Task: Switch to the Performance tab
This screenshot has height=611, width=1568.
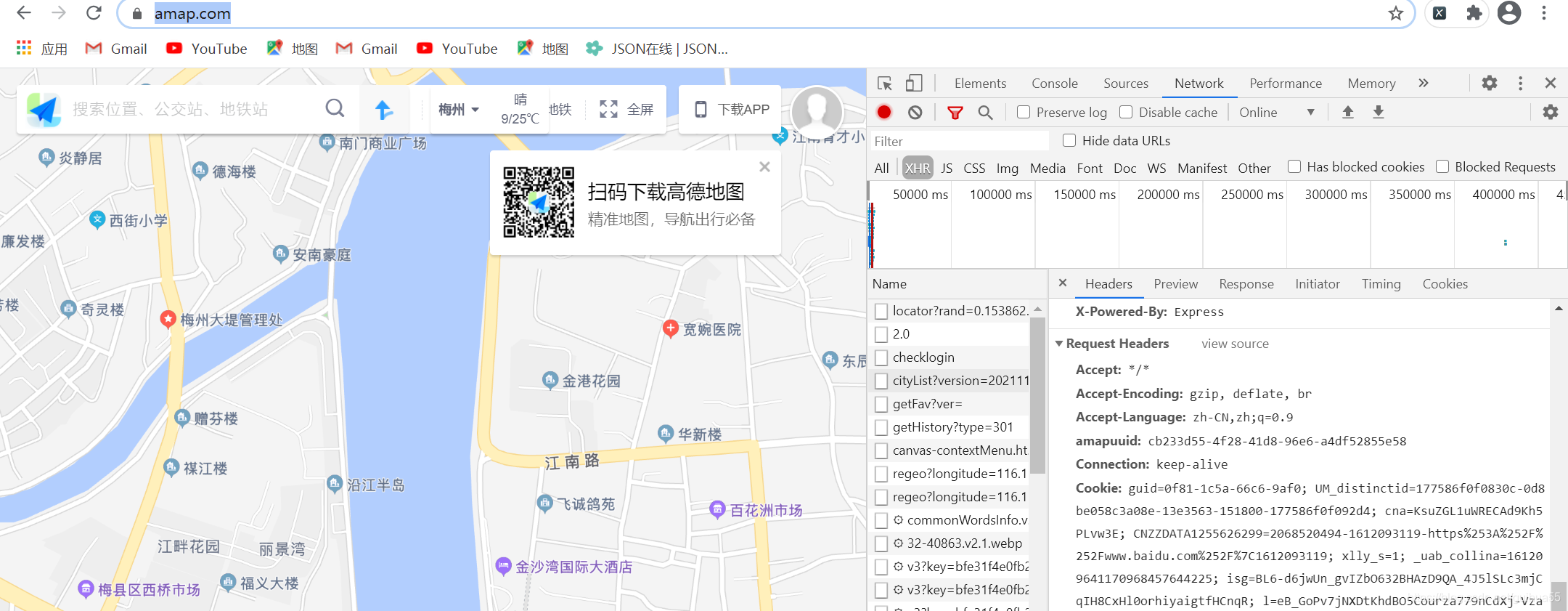Action: coord(1286,84)
